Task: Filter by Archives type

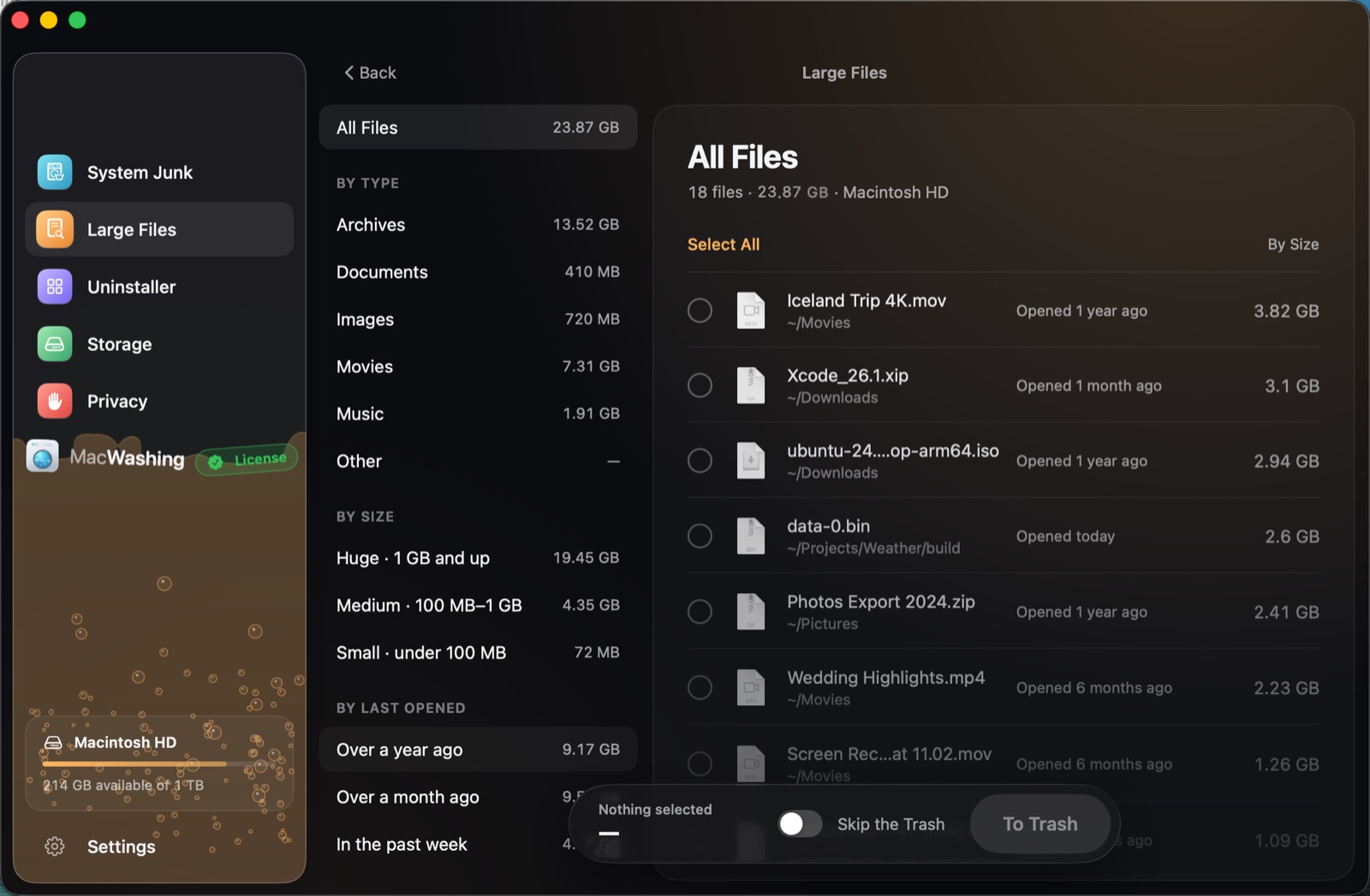Action: coord(478,224)
